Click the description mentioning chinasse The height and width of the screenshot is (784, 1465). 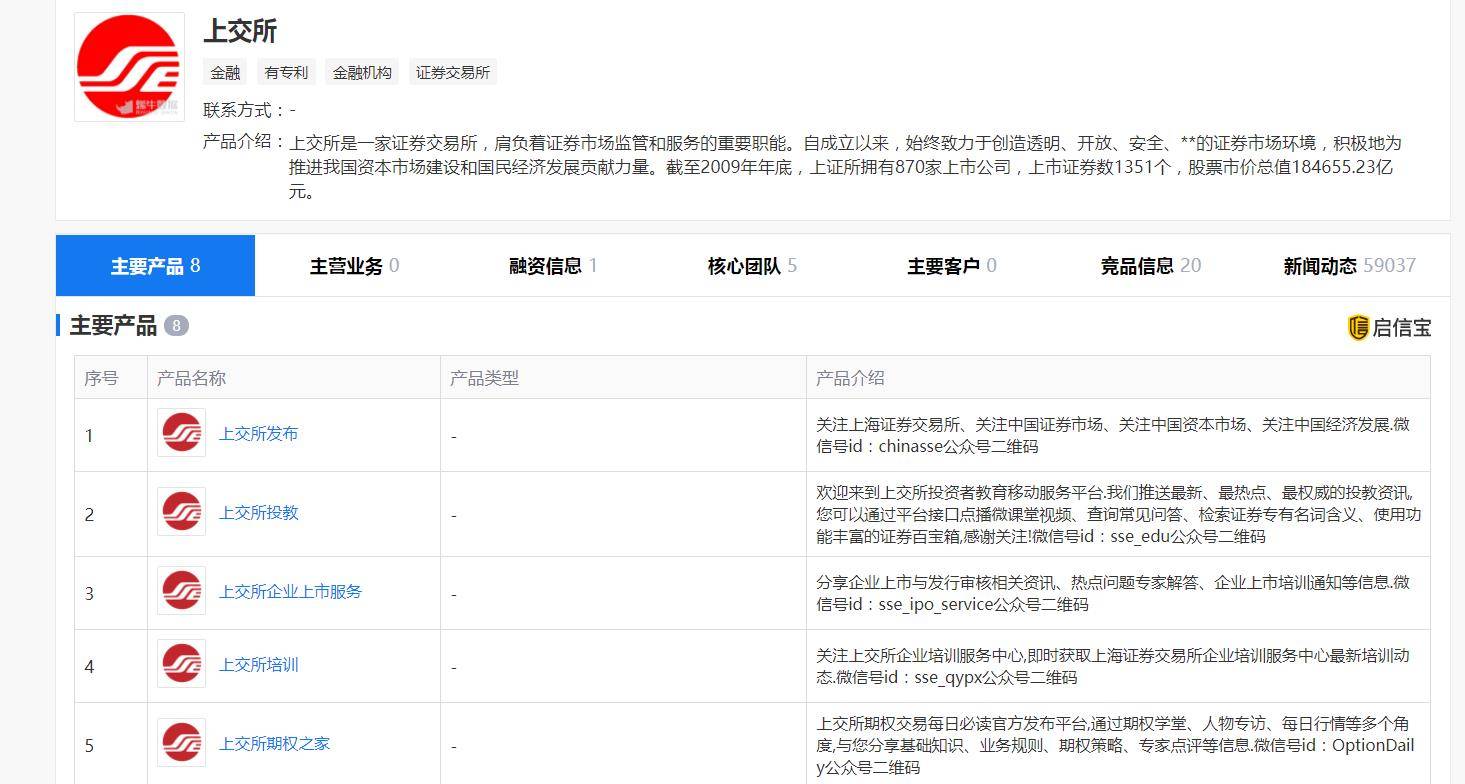coord(1113,435)
